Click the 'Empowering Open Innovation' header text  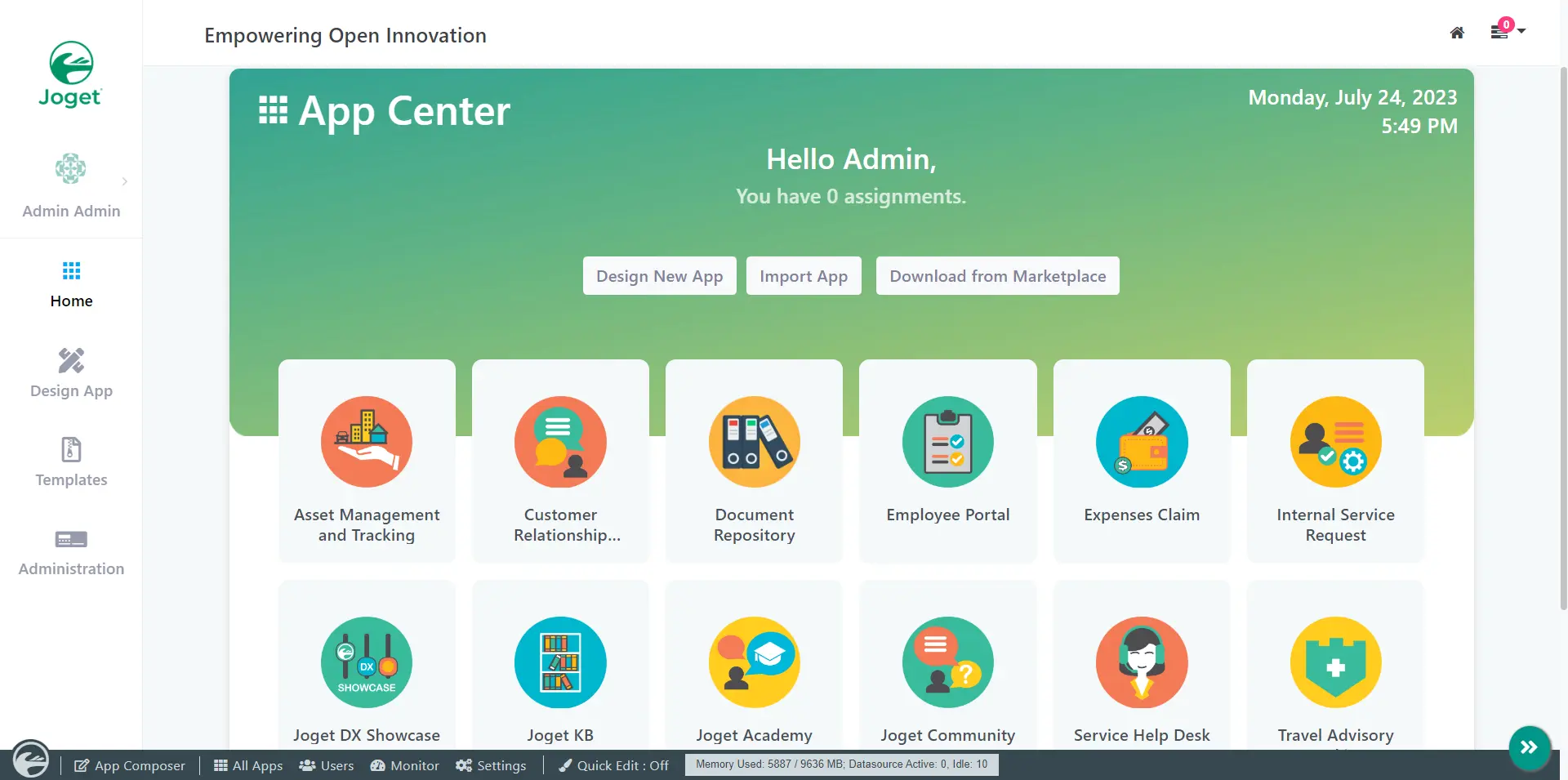[x=345, y=36]
